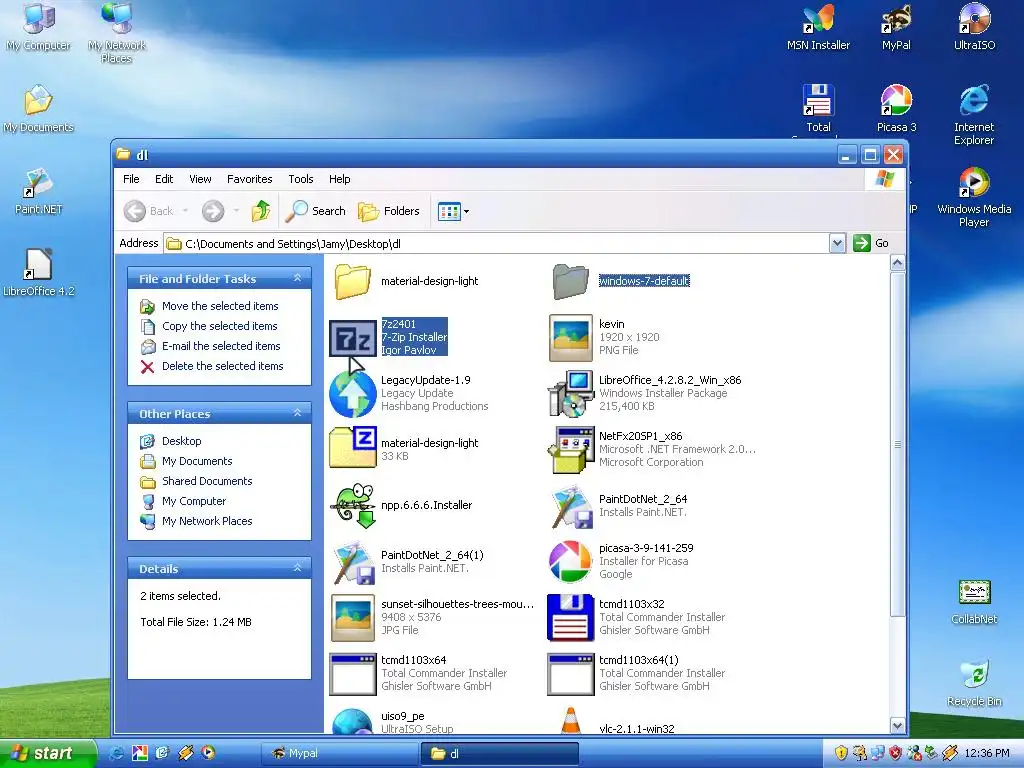Select the PaintDotNet_2_64(1) installer icon
This screenshot has height=768, width=1024.
coord(353,562)
